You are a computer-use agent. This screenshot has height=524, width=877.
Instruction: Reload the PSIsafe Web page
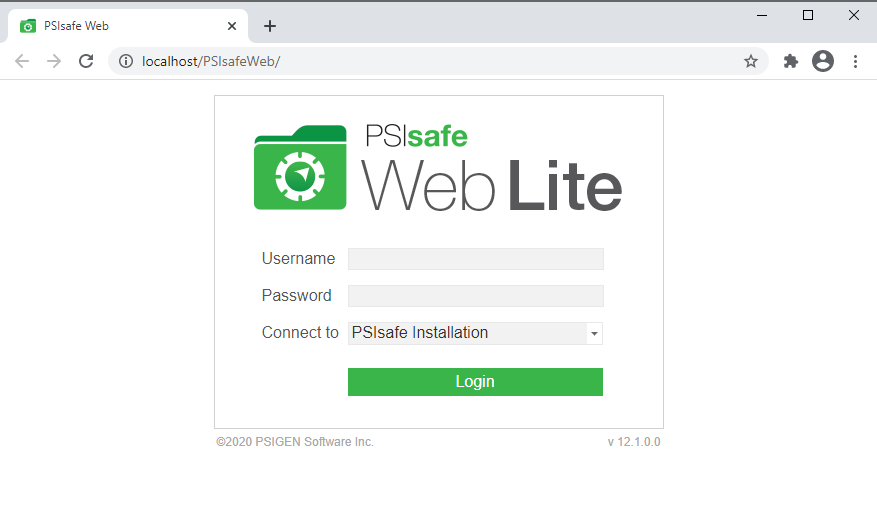coord(86,61)
